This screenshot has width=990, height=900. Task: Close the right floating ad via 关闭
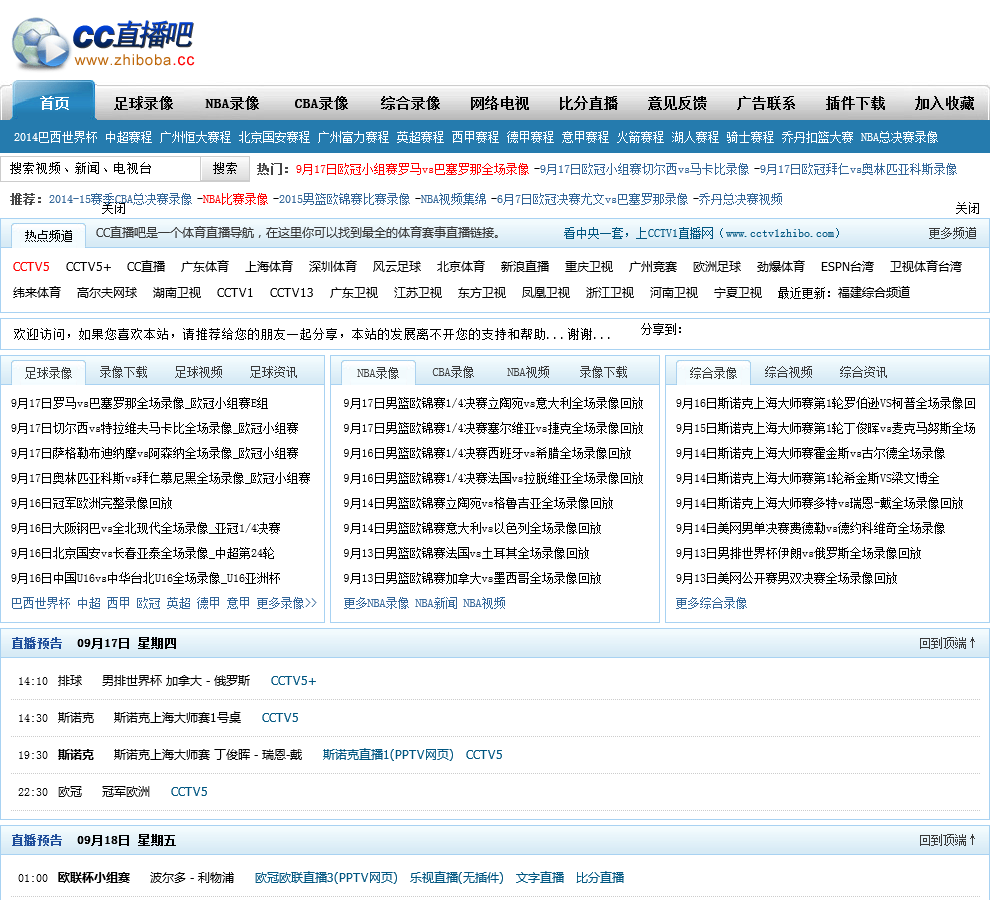pyautogui.click(x=967, y=208)
